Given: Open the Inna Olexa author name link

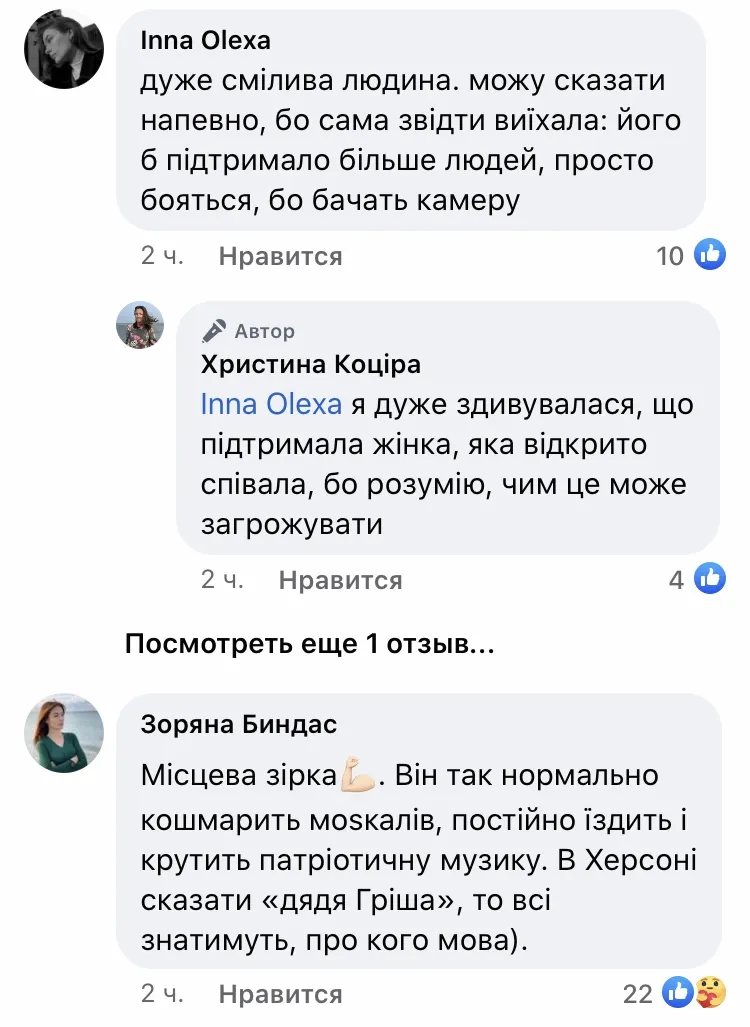Looking at the screenshot, I should (206, 42).
